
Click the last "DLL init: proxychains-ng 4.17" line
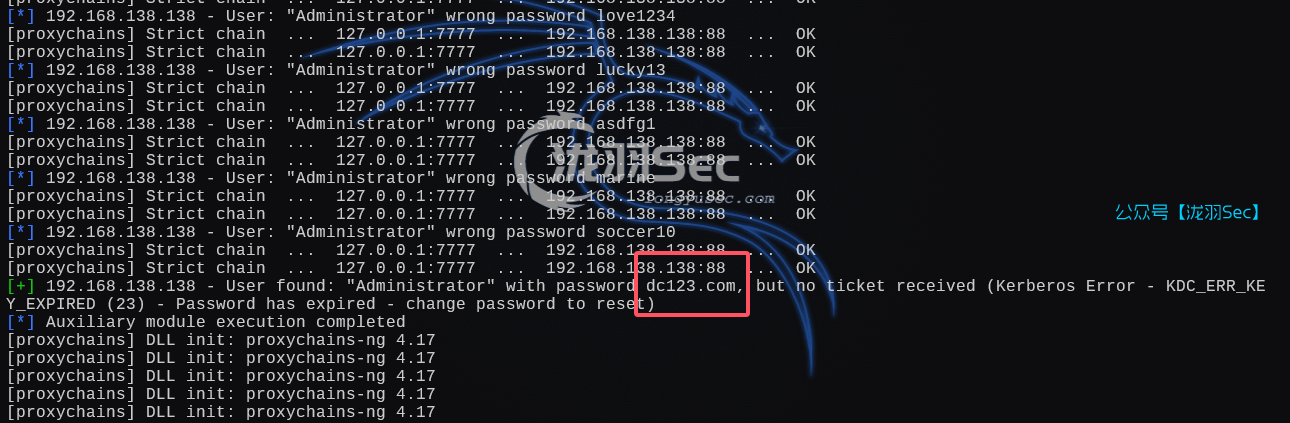[x=221, y=412]
